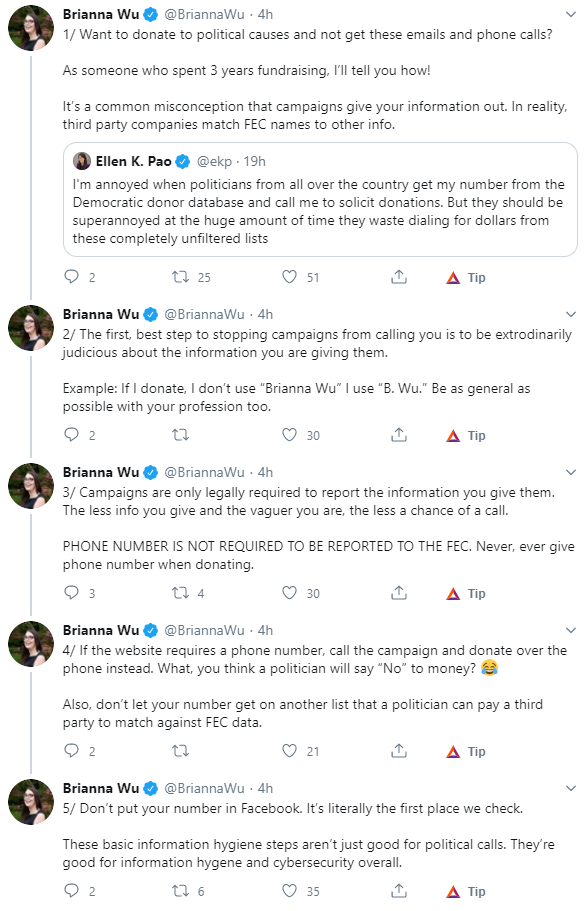The image size is (587, 911).
Task: Open the chevron menu on the 5/ tweet
Action: (x=571, y=788)
